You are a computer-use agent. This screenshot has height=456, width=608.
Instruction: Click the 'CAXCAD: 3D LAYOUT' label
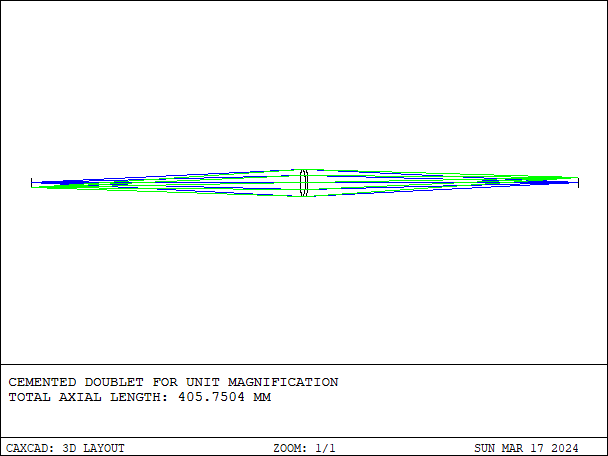coord(65,448)
